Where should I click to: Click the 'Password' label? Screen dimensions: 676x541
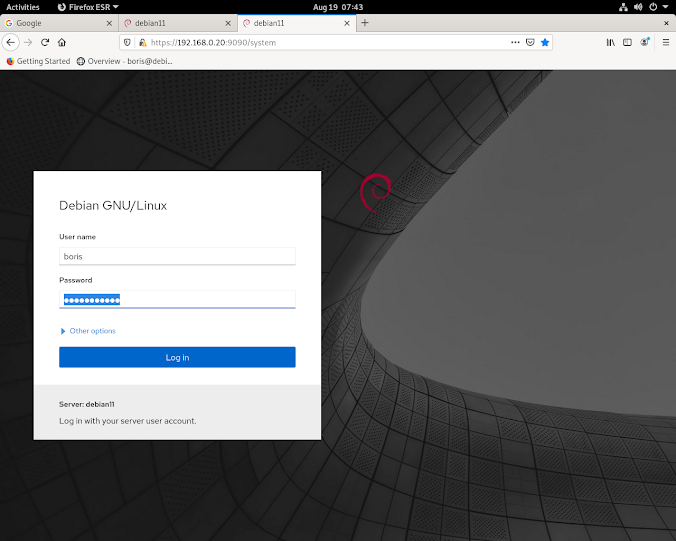pos(76,280)
